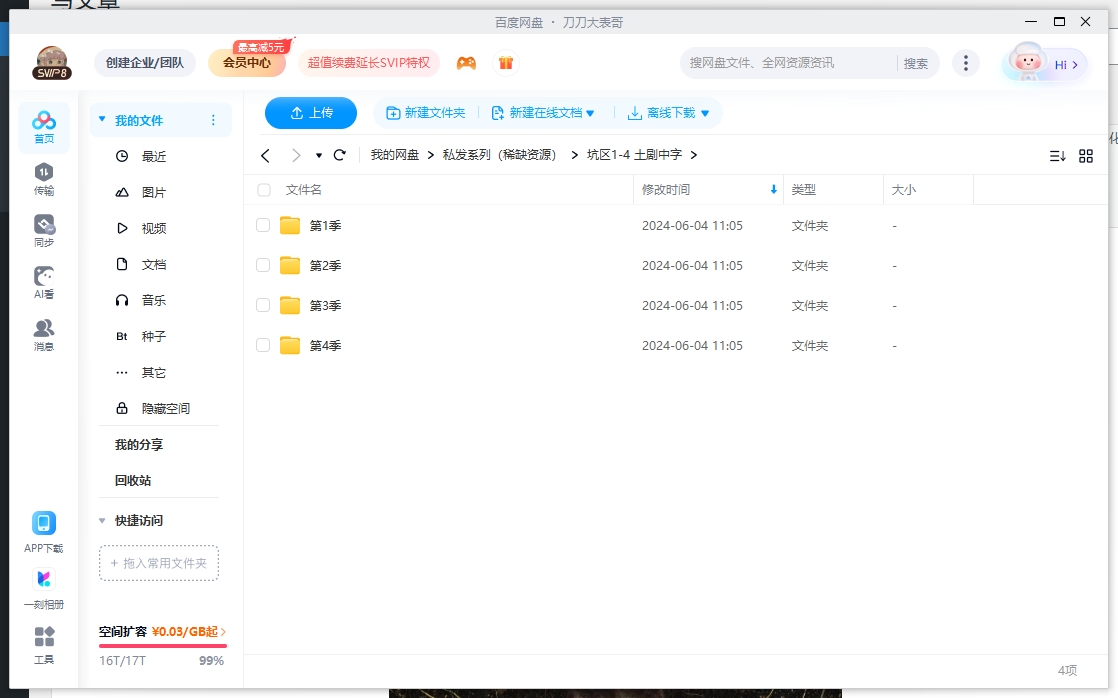Select the checkbox for 第1季

[262, 225]
